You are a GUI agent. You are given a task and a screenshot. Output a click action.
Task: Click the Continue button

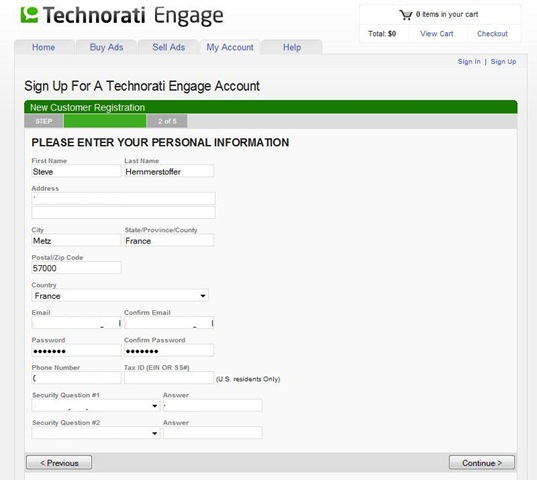(x=482, y=463)
